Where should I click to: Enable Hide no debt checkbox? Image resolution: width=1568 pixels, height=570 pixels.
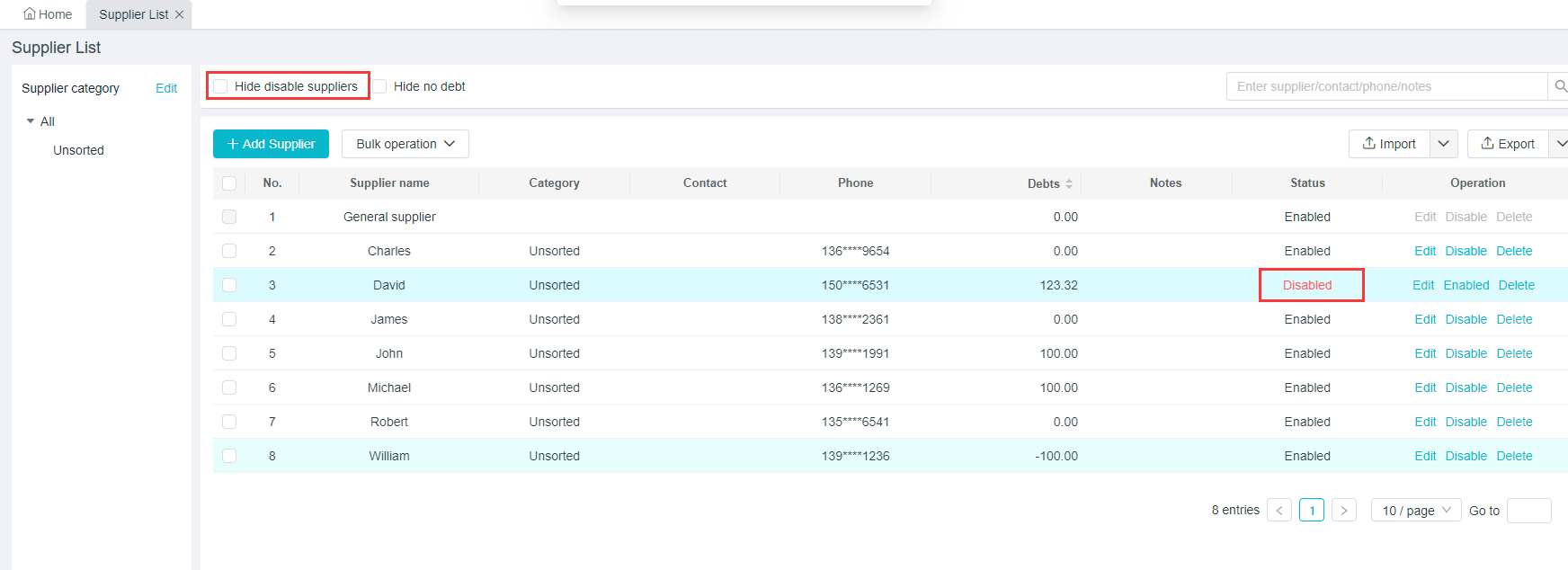pyautogui.click(x=380, y=86)
